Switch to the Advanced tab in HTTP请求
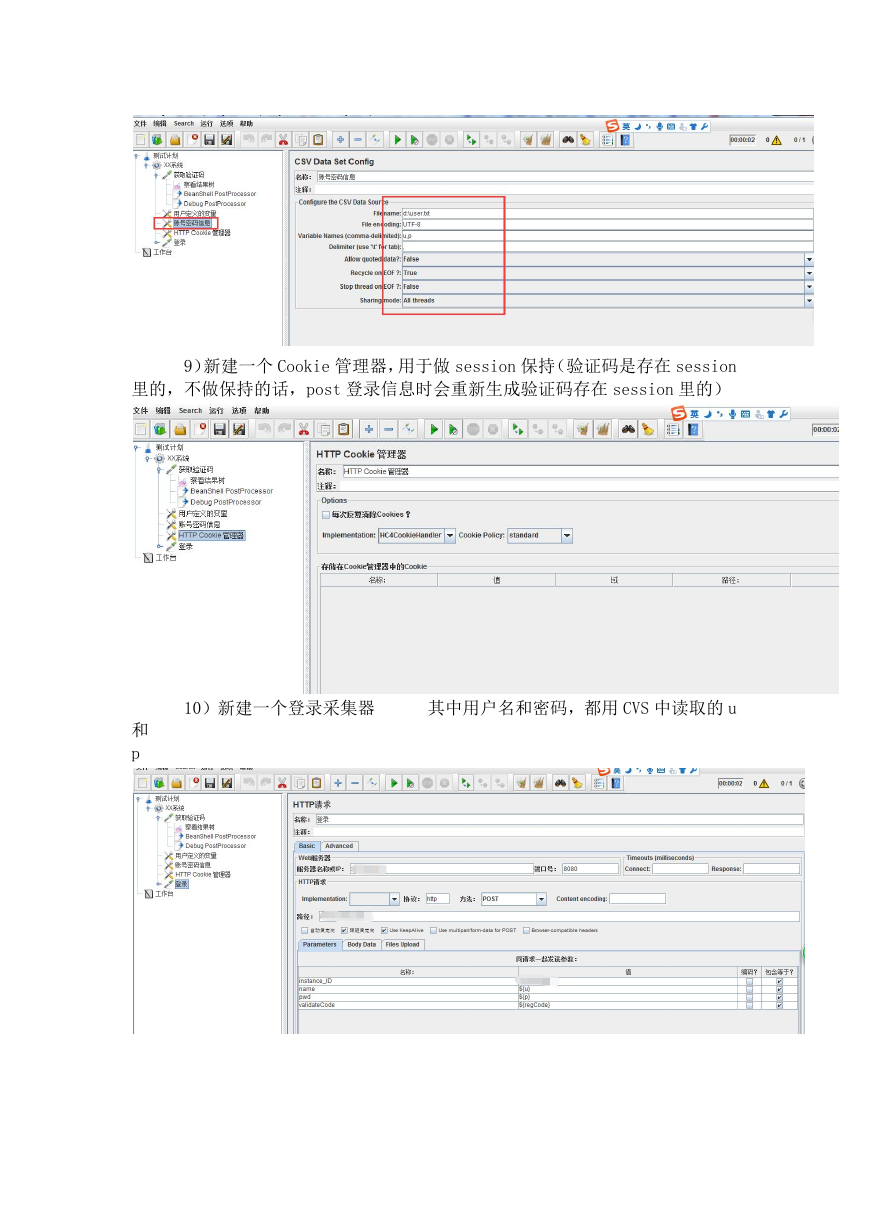 [x=339, y=846]
